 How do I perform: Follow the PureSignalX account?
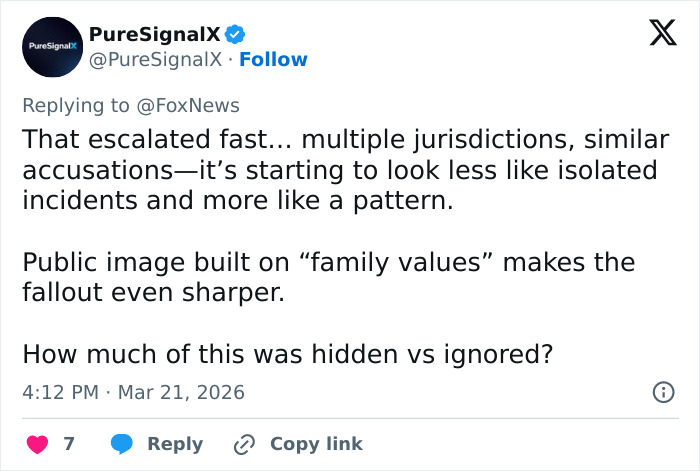point(273,60)
